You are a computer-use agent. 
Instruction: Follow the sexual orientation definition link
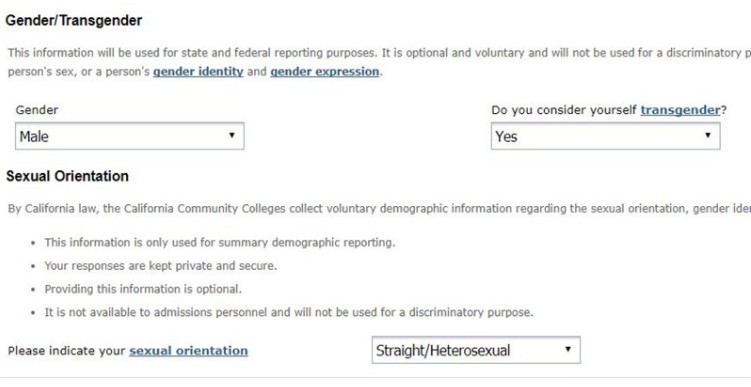click(x=188, y=351)
